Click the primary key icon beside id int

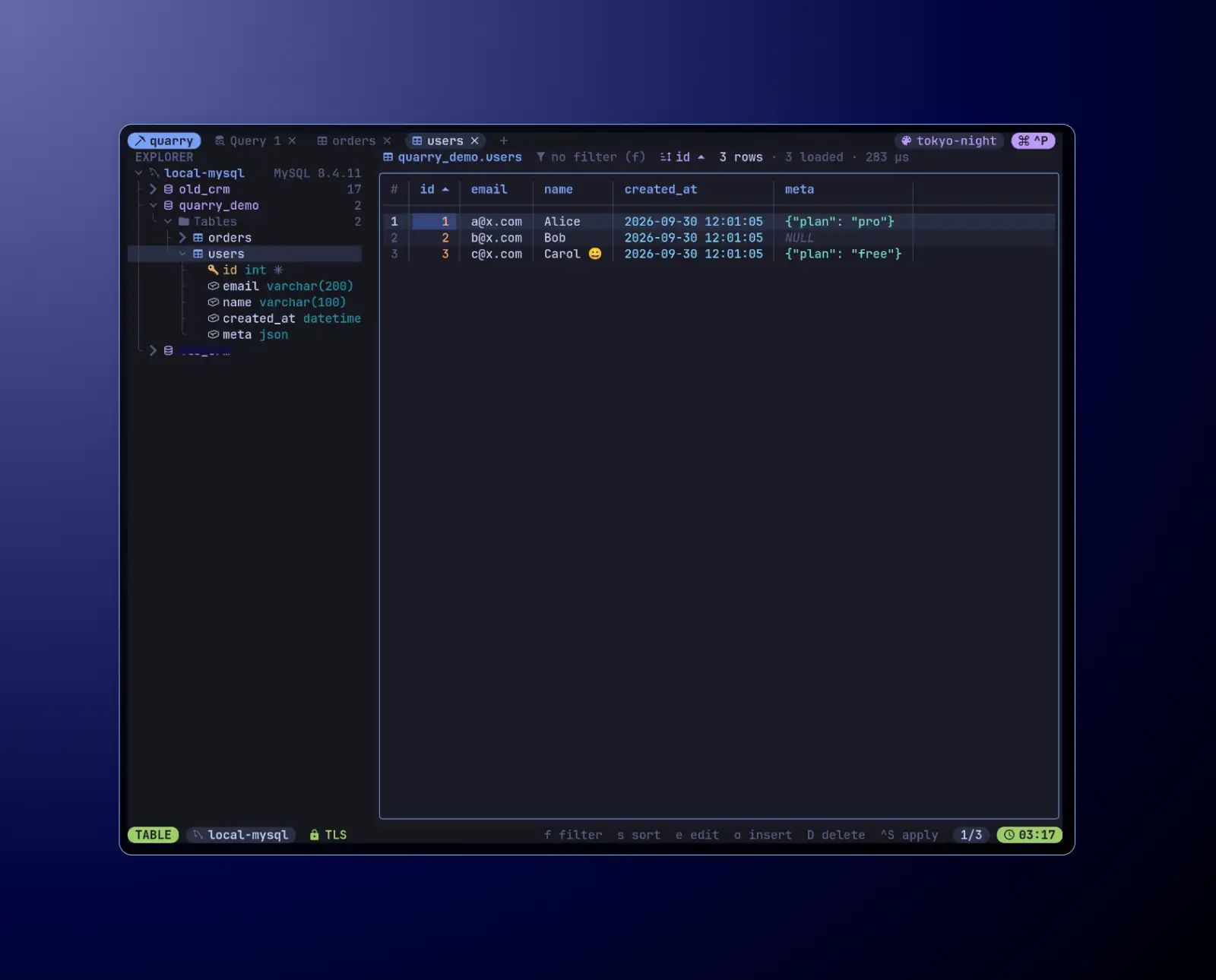point(213,270)
